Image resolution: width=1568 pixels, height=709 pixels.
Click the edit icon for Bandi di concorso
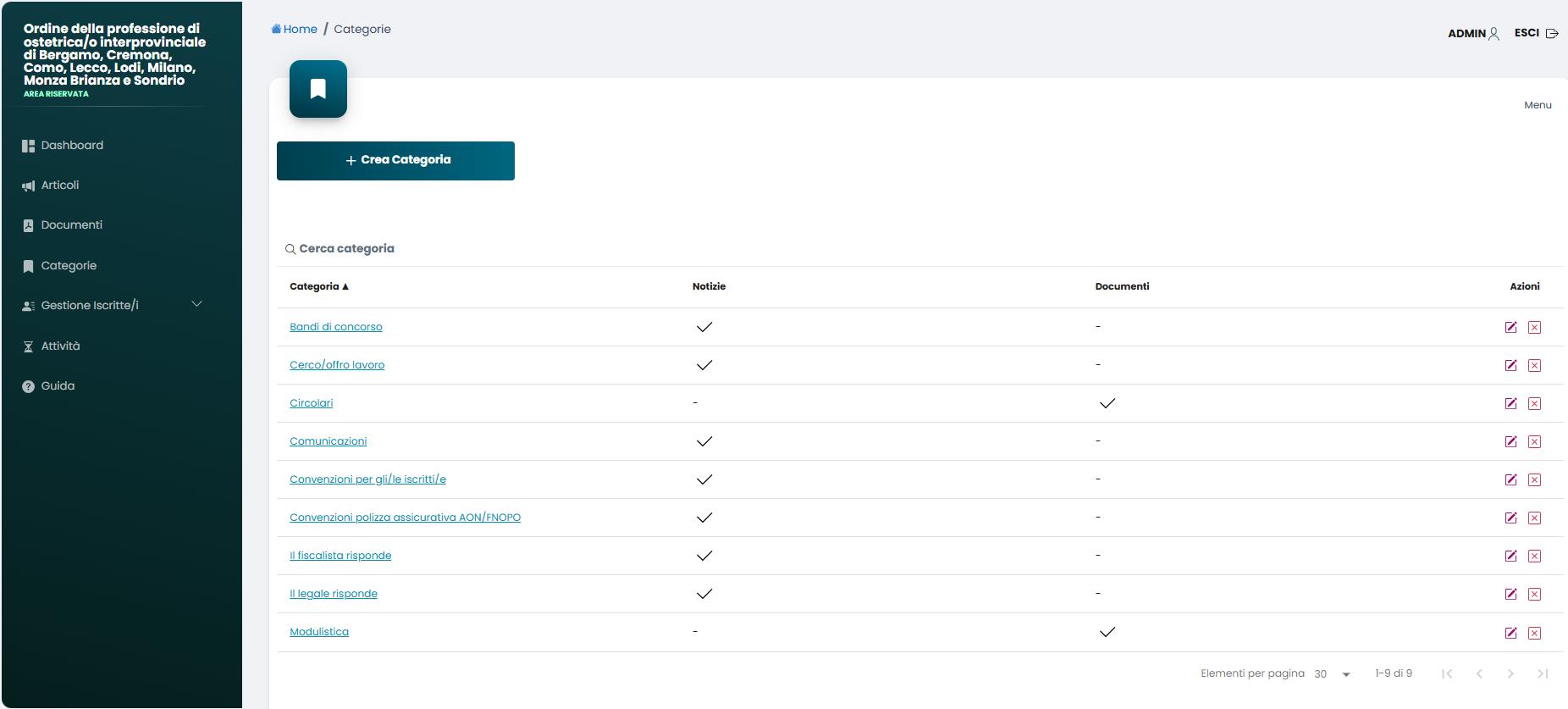[1510, 328]
